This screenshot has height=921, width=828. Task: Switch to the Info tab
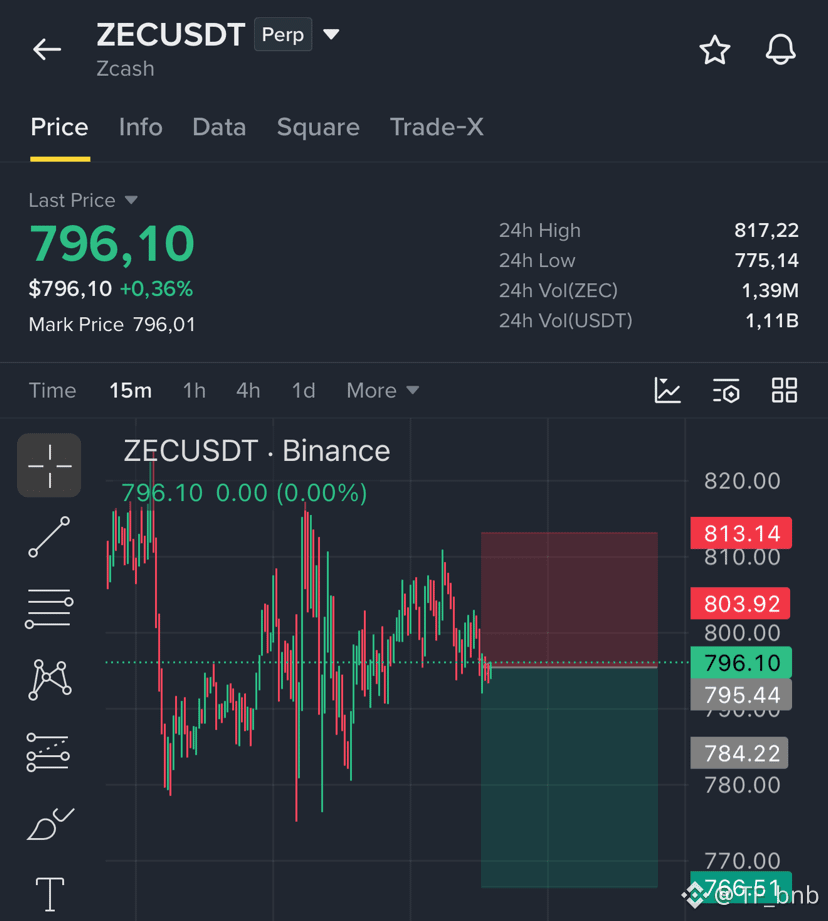[140, 127]
